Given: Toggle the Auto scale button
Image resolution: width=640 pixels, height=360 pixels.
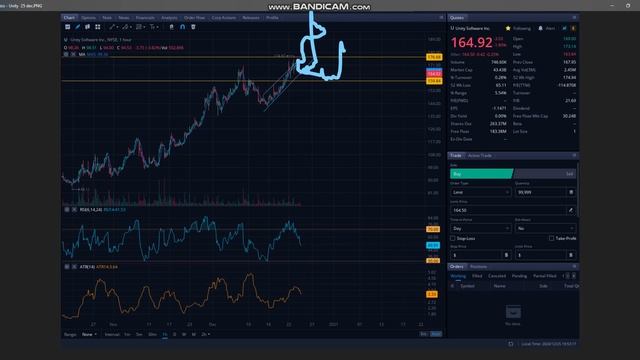Looking at the screenshot, I should (x=436, y=334).
